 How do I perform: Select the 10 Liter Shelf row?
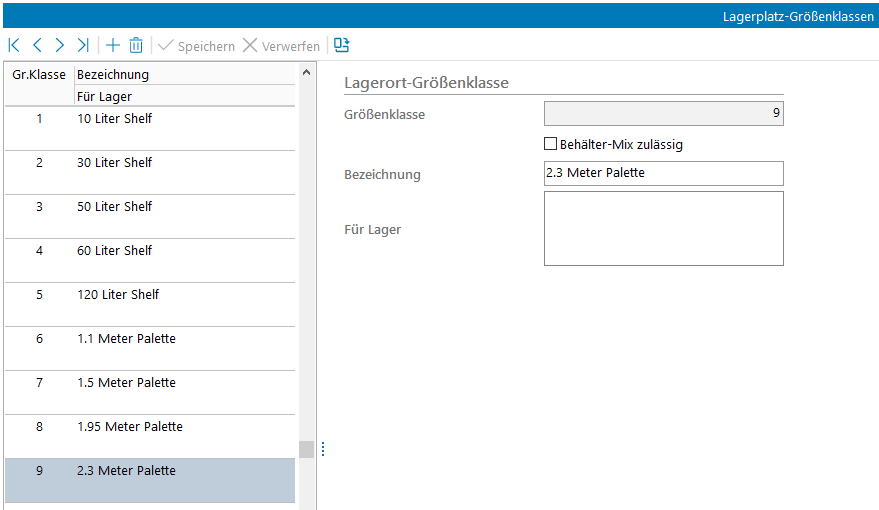(150, 128)
